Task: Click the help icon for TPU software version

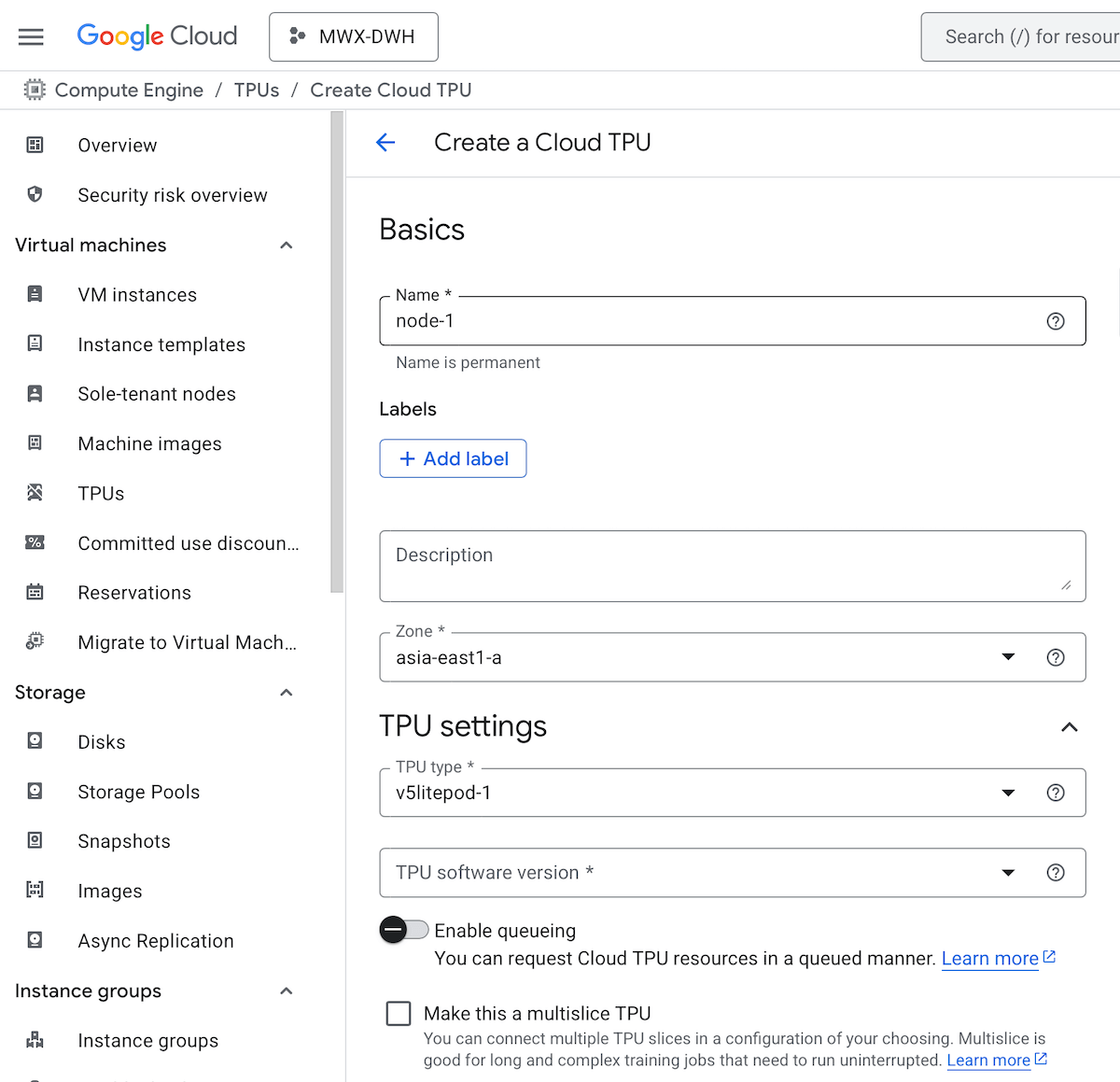Action: [1056, 873]
